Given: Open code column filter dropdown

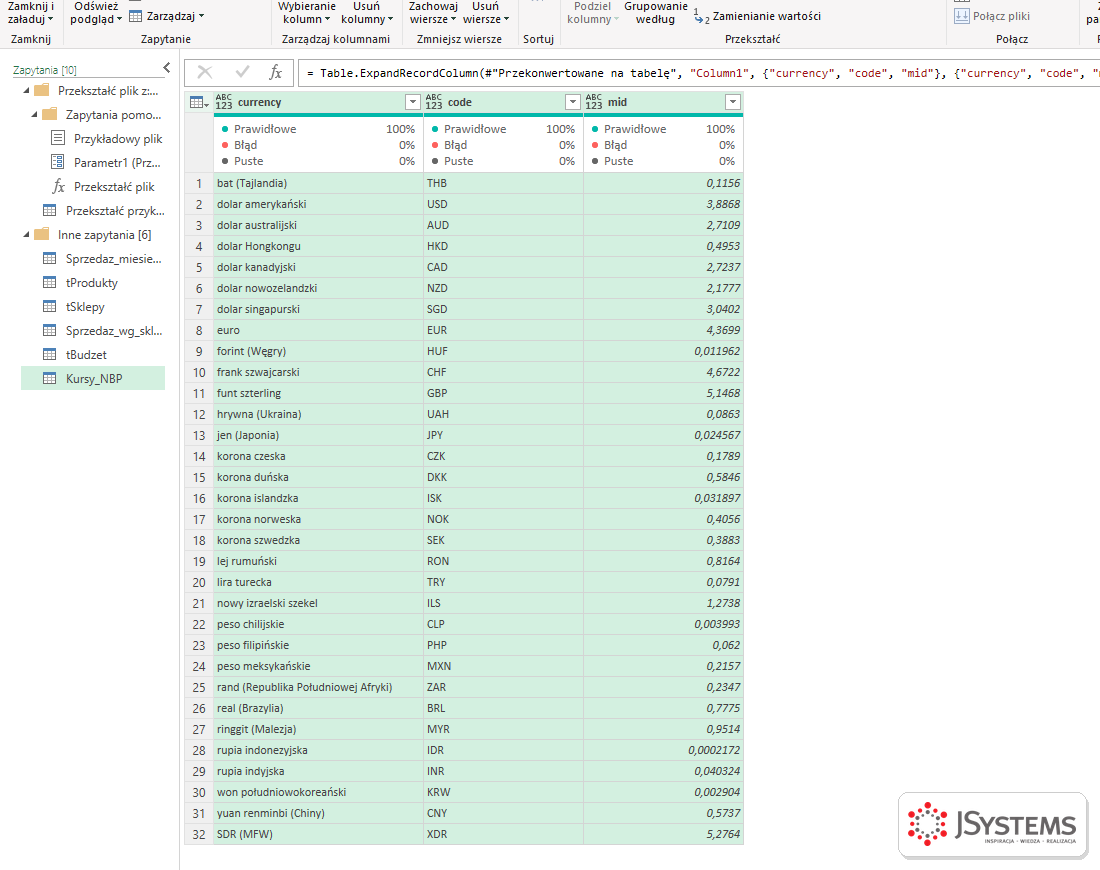Looking at the screenshot, I should pyautogui.click(x=573, y=102).
